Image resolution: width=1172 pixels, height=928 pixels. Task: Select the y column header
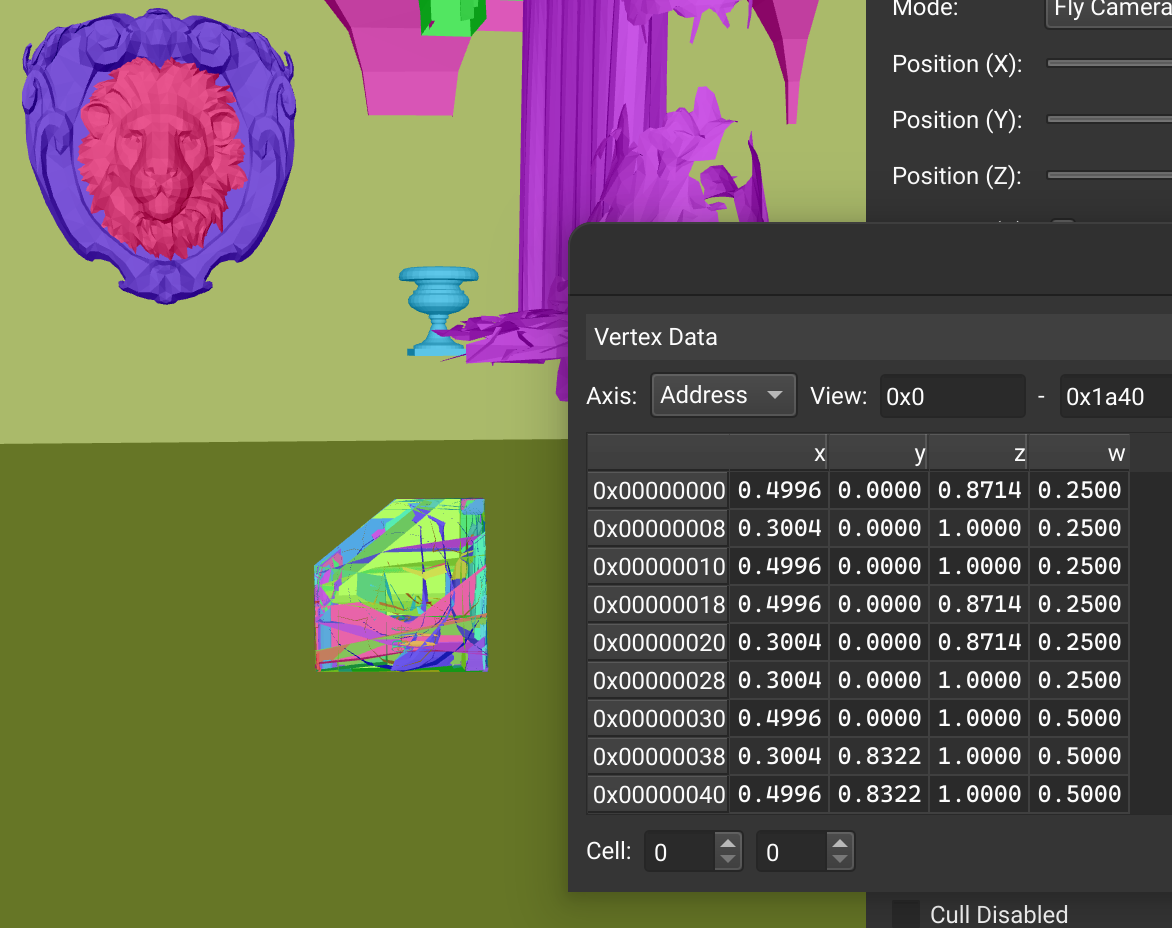coord(878,453)
